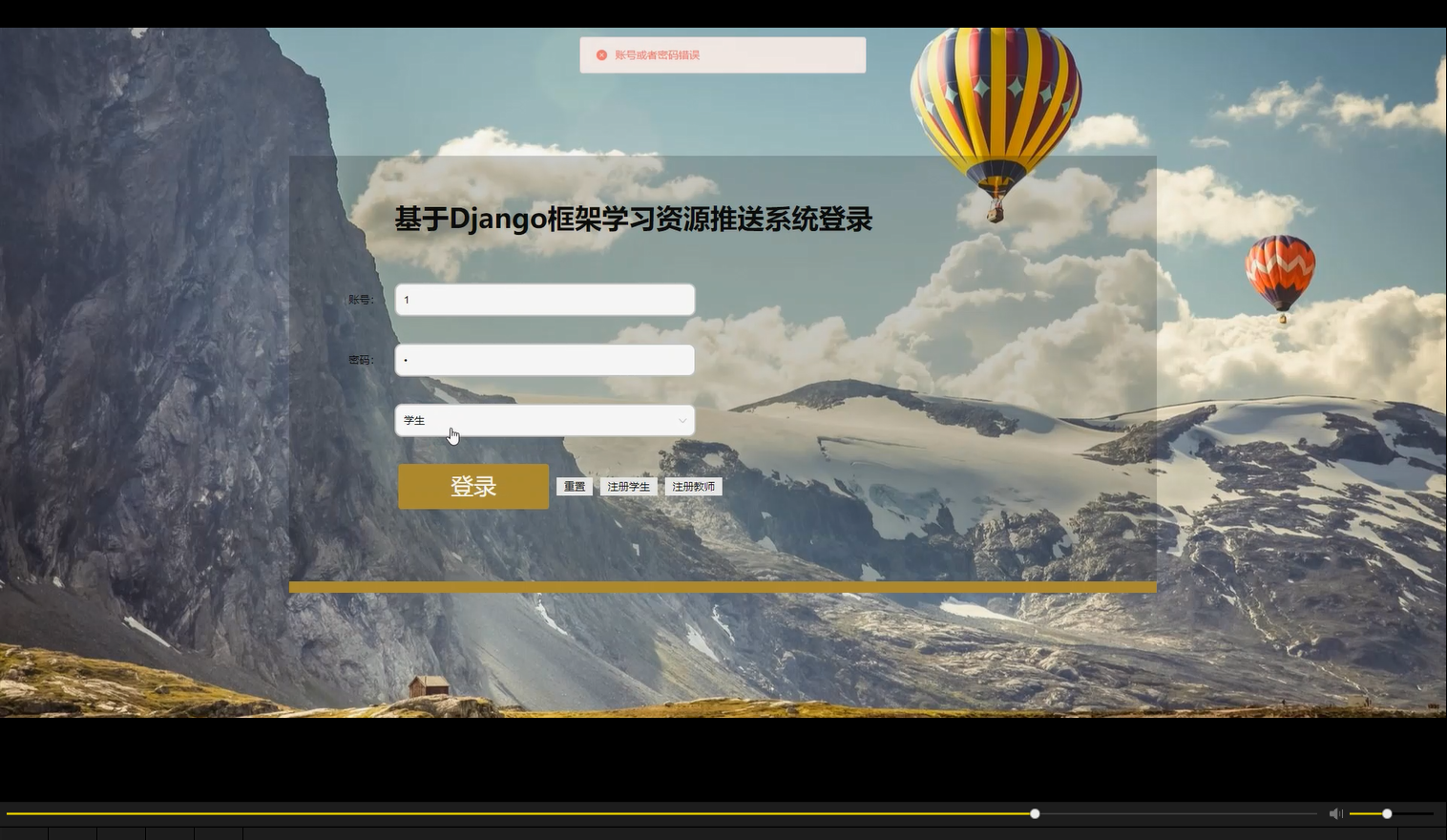Click the mute speaker icon
This screenshot has height=840, width=1447.
coord(1335,813)
